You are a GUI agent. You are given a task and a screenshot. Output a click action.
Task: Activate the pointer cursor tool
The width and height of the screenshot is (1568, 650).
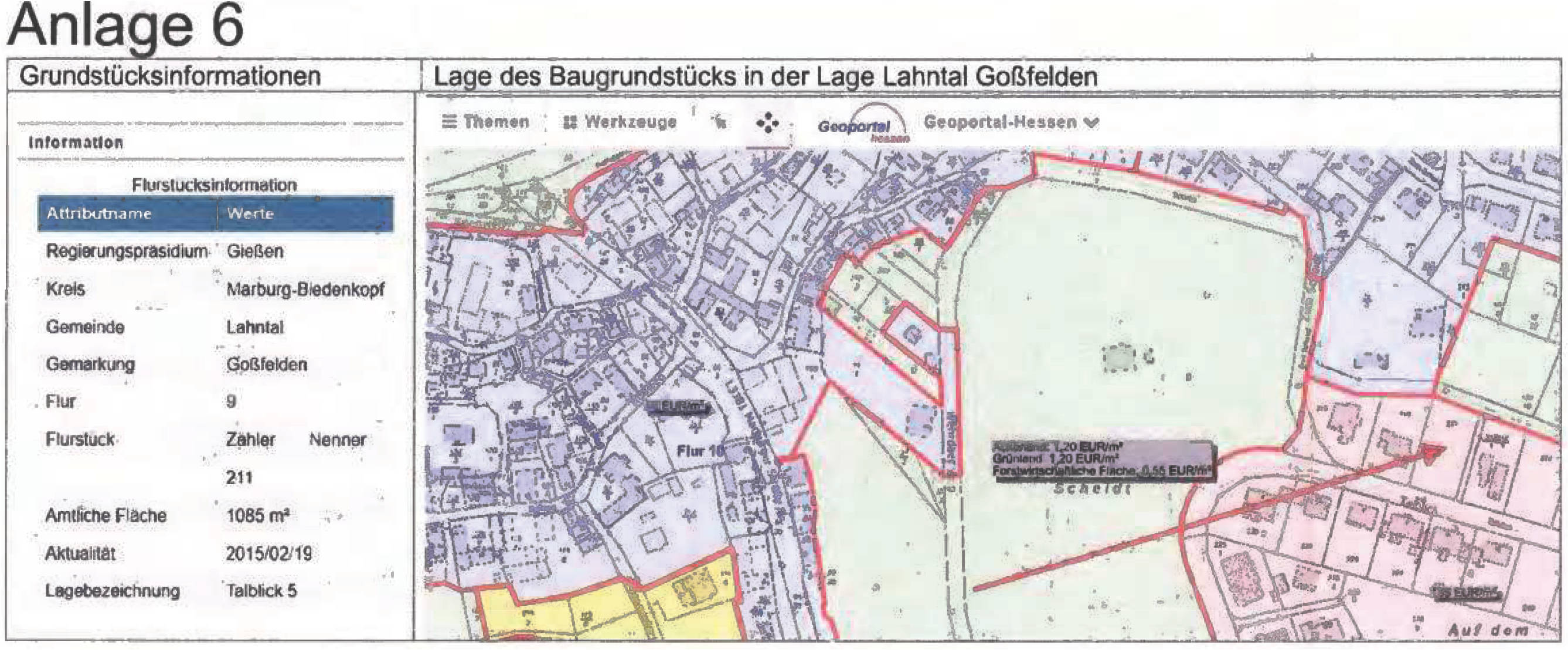(x=721, y=122)
